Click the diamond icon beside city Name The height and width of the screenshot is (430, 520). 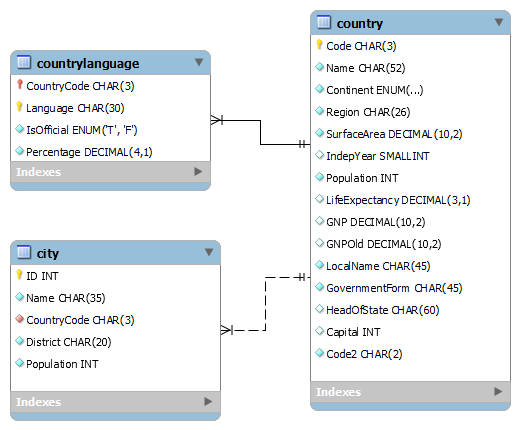click(x=20, y=297)
